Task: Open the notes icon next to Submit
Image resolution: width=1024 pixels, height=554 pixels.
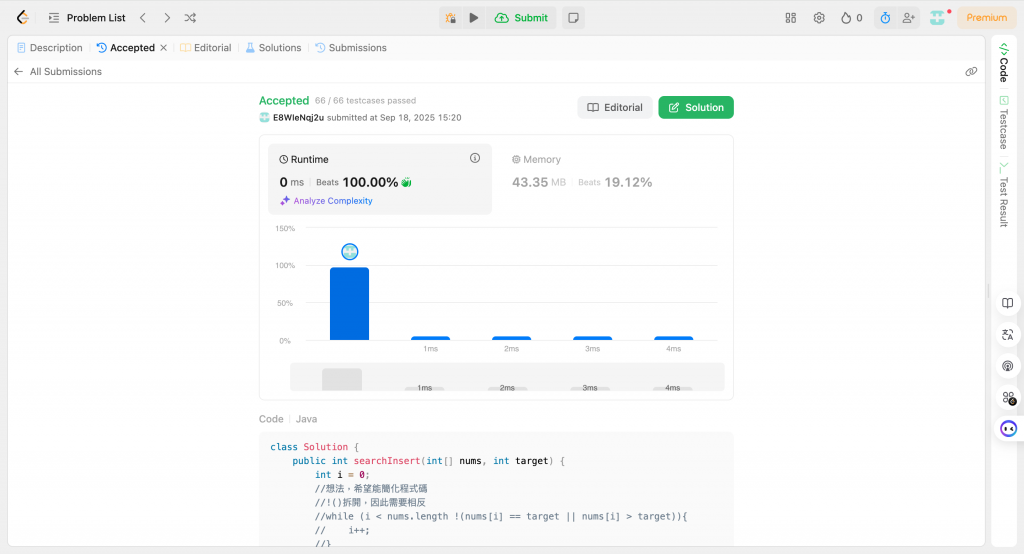Action: point(573,18)
